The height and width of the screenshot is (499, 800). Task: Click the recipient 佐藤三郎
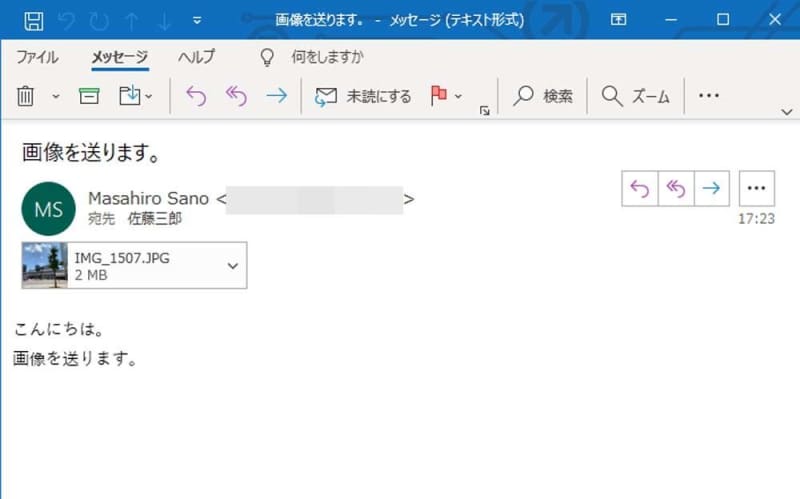[x=155, y=219]
